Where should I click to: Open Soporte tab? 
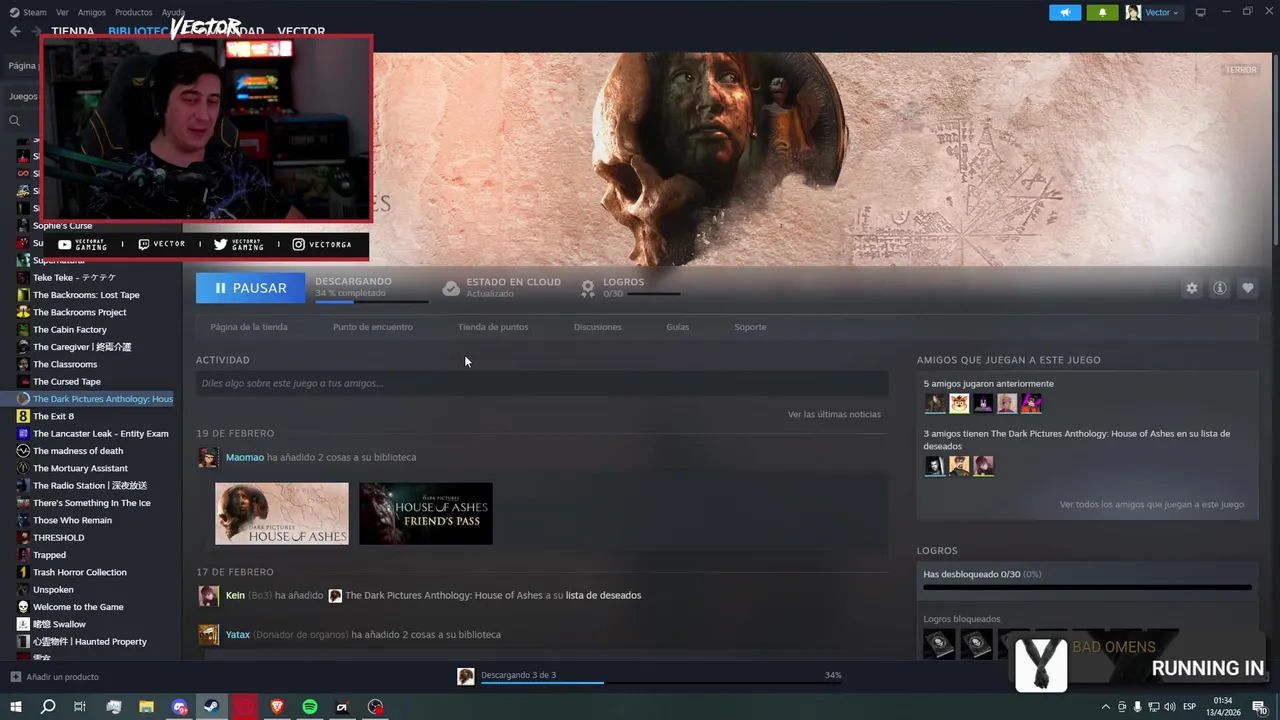pos(750,327)
